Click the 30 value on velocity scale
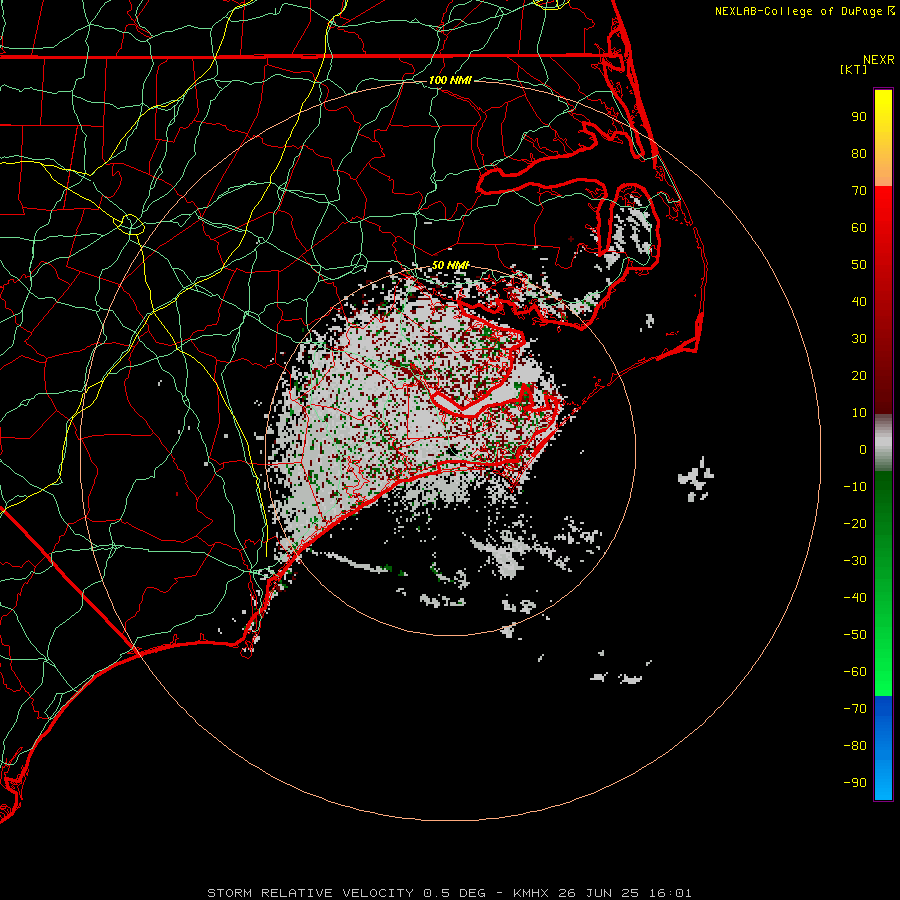This screenshot has height=900, width=900. click(x=859, y=339)
